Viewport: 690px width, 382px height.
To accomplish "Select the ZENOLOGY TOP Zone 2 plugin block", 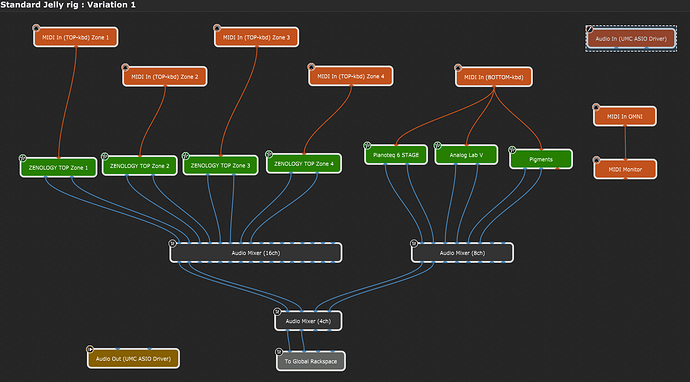I will tap(139, 166).
